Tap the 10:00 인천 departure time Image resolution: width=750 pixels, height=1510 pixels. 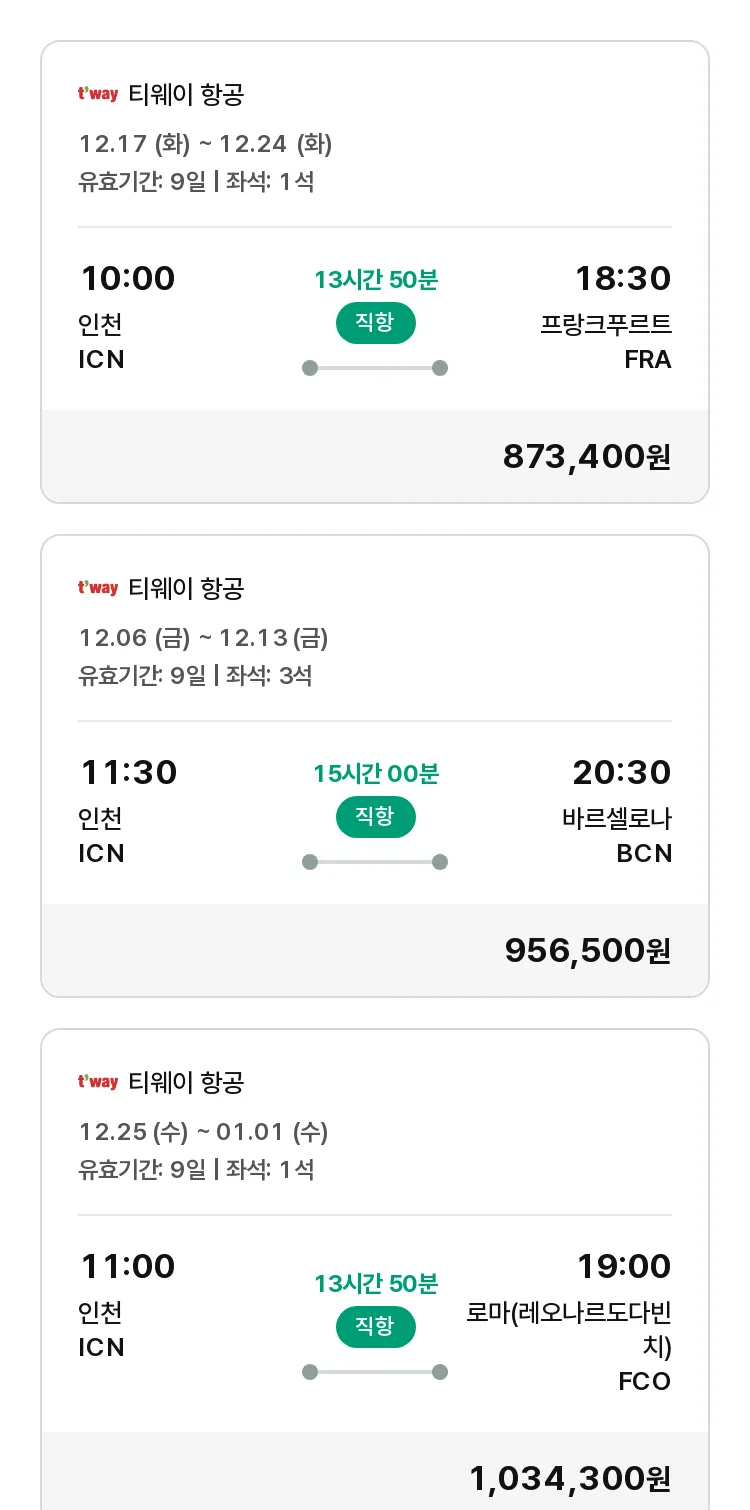[127, 278]
